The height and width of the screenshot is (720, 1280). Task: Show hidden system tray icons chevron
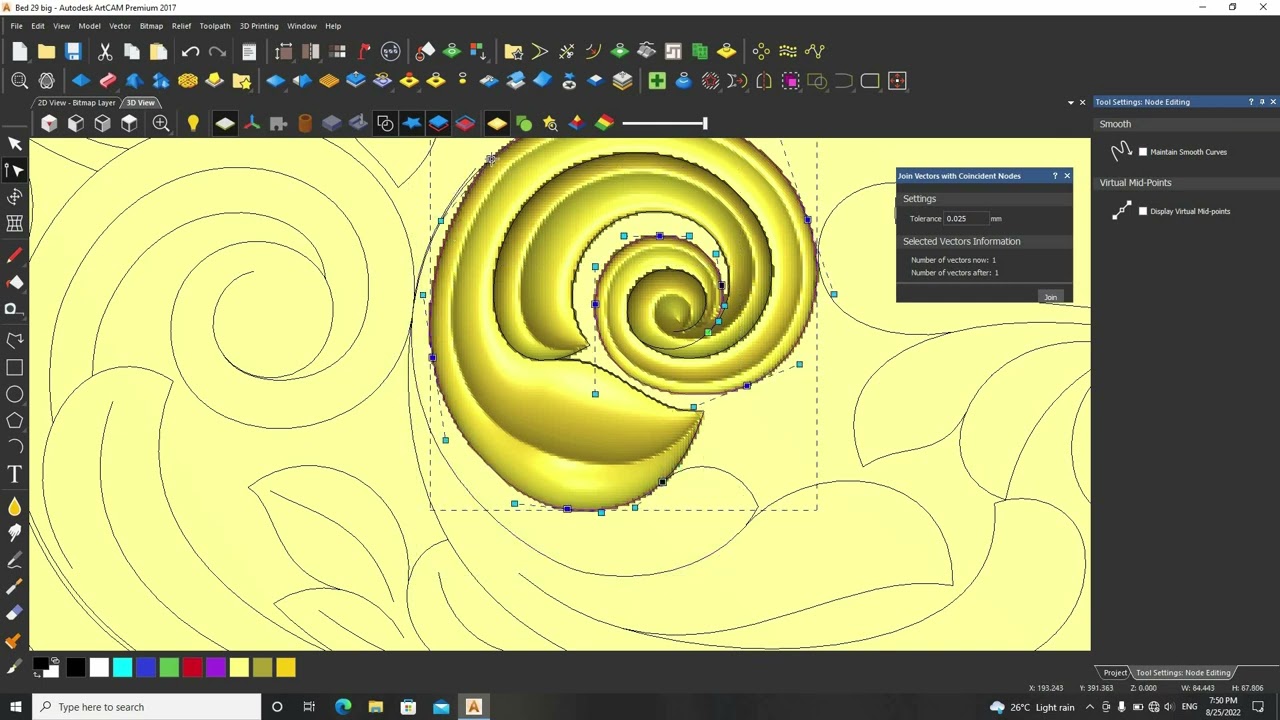[1090, 707]
